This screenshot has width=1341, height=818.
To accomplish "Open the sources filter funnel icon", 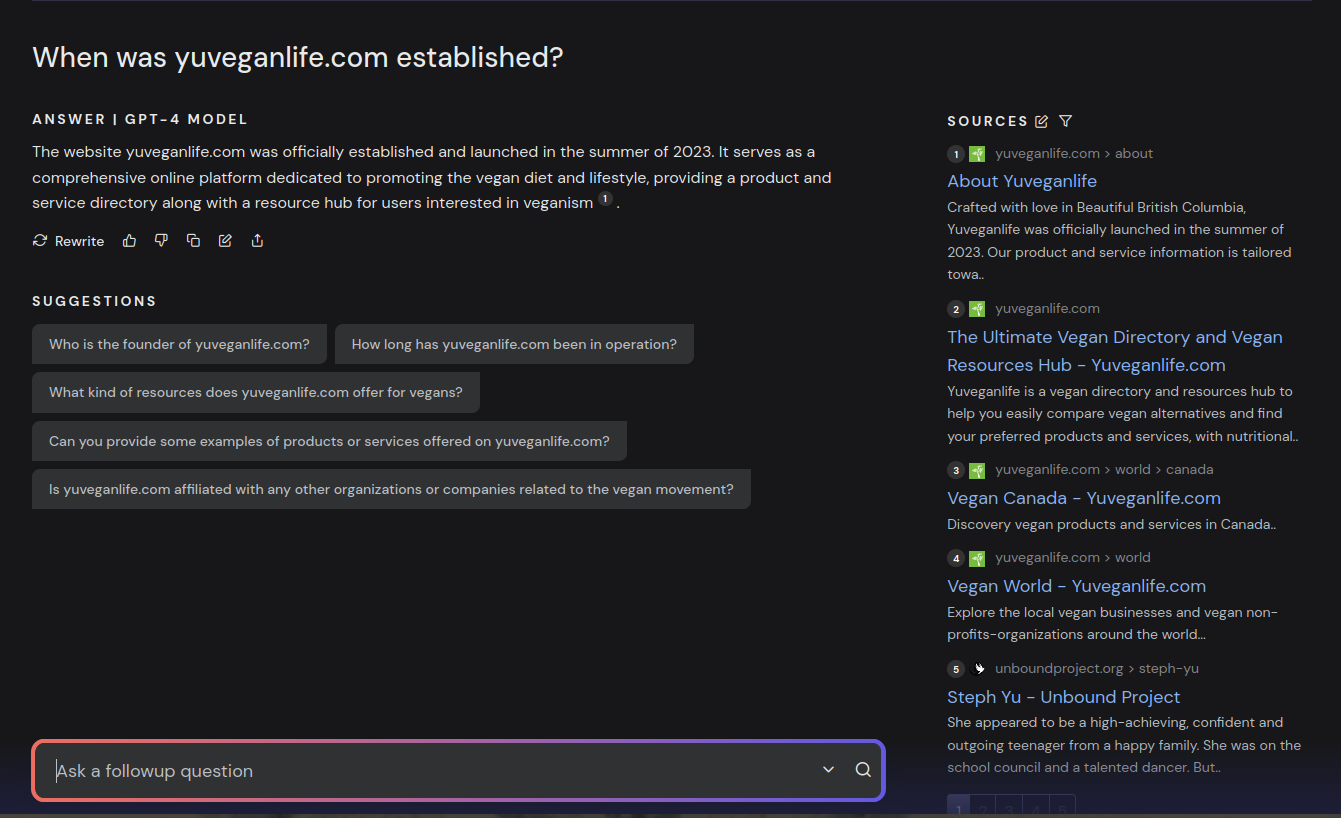I will coord(1065,121).
